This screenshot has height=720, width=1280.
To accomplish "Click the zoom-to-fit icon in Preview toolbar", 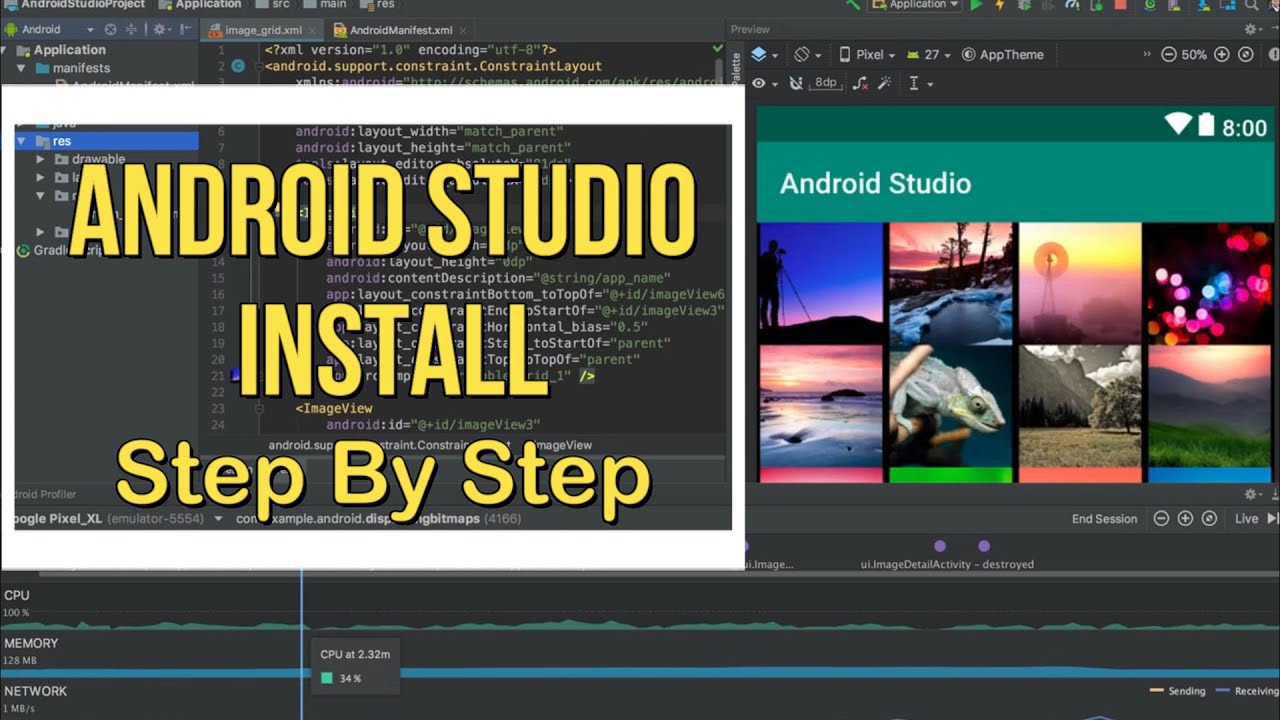I will [x=1245, y=55].
